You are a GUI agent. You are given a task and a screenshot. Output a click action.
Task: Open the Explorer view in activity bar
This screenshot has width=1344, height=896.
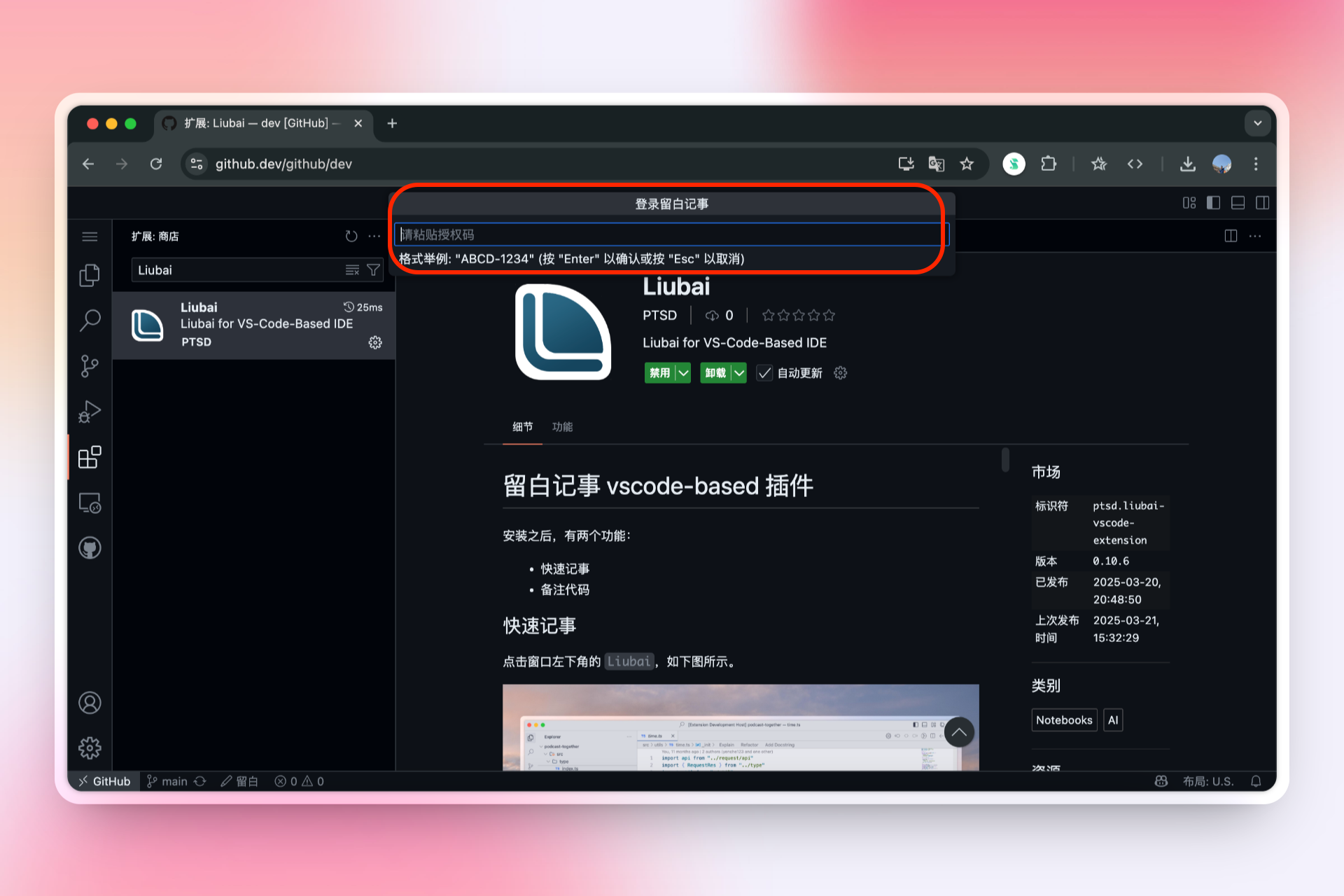(x=90, y=275)
